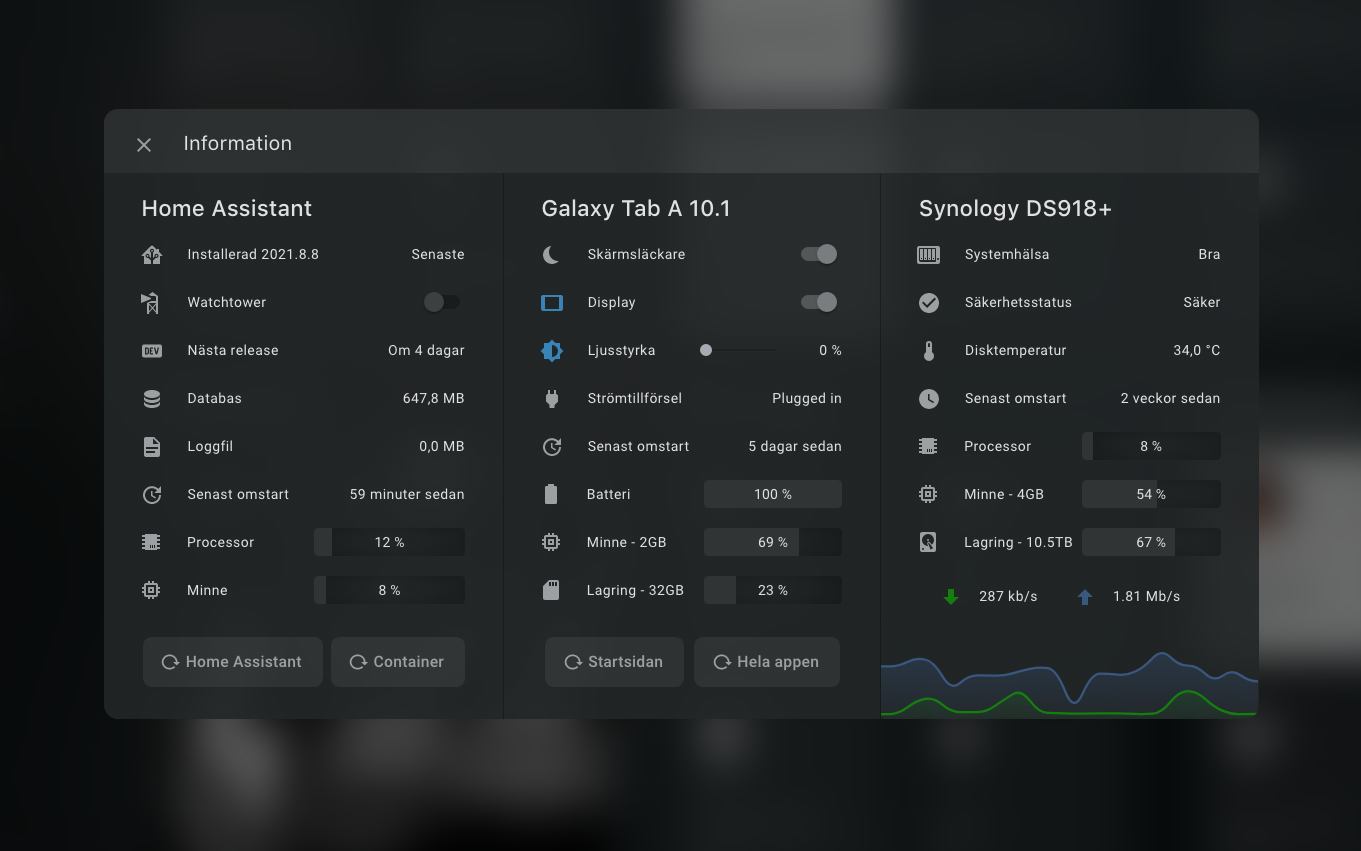Click the Synology Processor 8 % bar
Screen dimensions: 1361x851
tap(1151, 446)
